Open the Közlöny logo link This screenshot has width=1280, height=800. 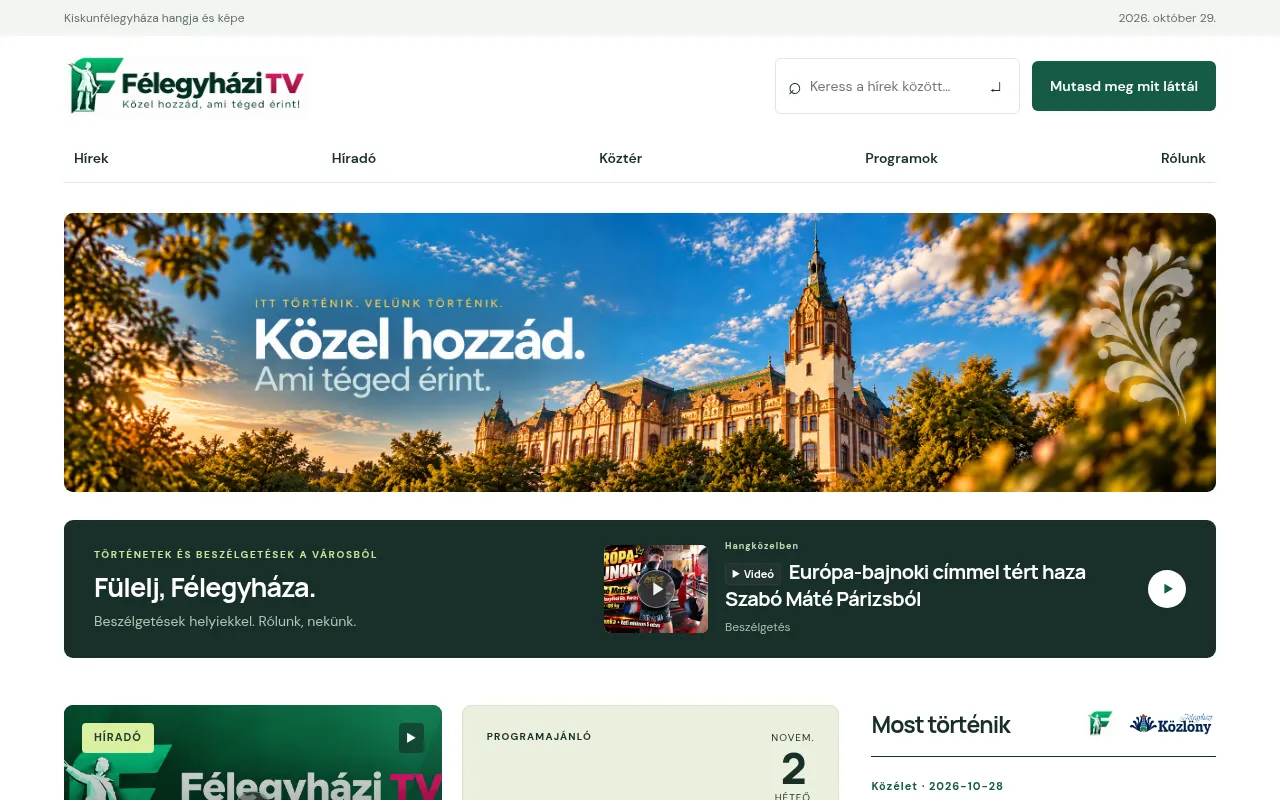pyautogui.click(x=1171, y=724)
